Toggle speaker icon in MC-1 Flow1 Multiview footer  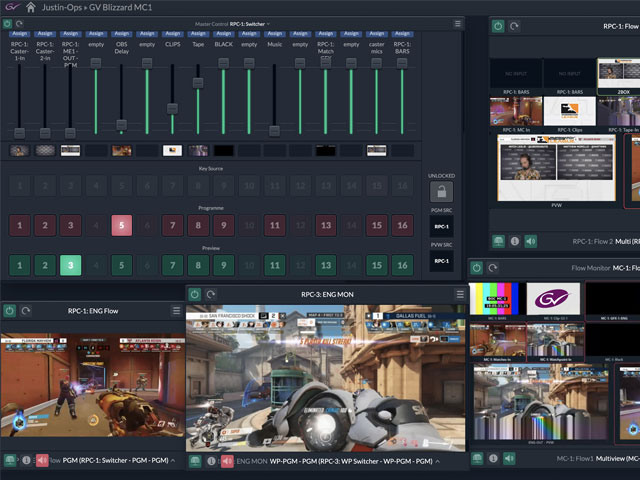point(509,458)
